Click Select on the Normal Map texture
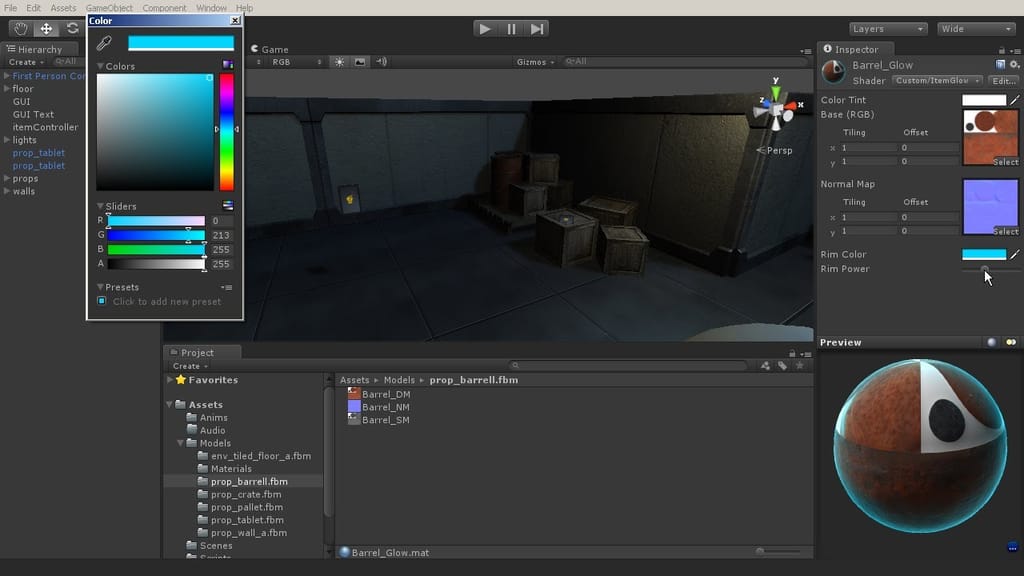This screenshot has height=576, width=1024. coord(1005,231)
